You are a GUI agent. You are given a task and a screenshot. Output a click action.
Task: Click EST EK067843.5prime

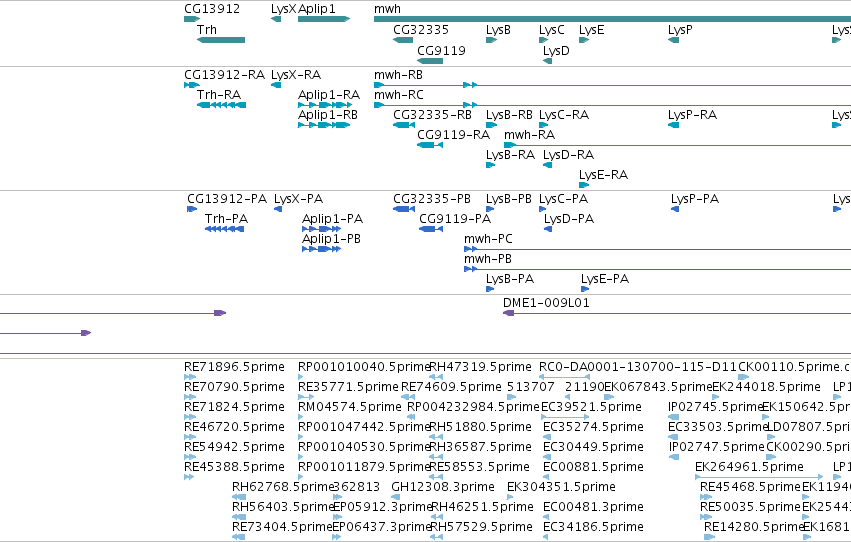(657, 387)
